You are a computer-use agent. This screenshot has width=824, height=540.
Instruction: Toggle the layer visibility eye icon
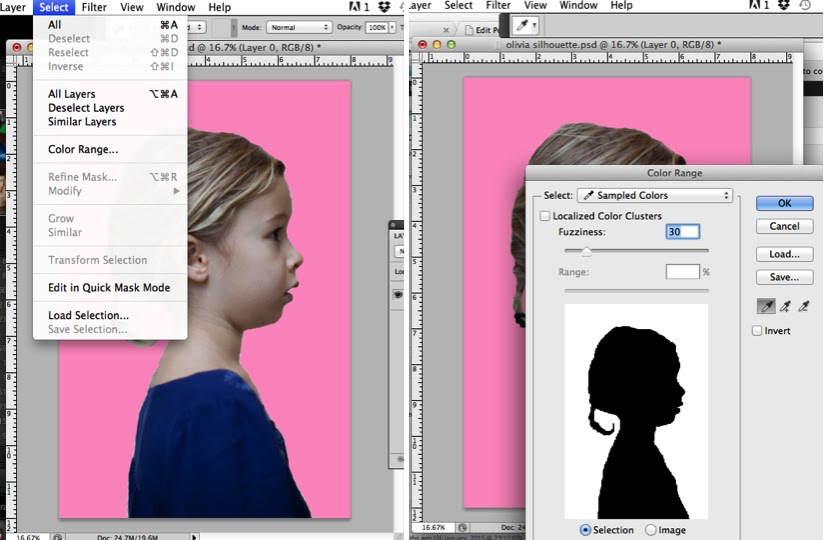point(397,295)
